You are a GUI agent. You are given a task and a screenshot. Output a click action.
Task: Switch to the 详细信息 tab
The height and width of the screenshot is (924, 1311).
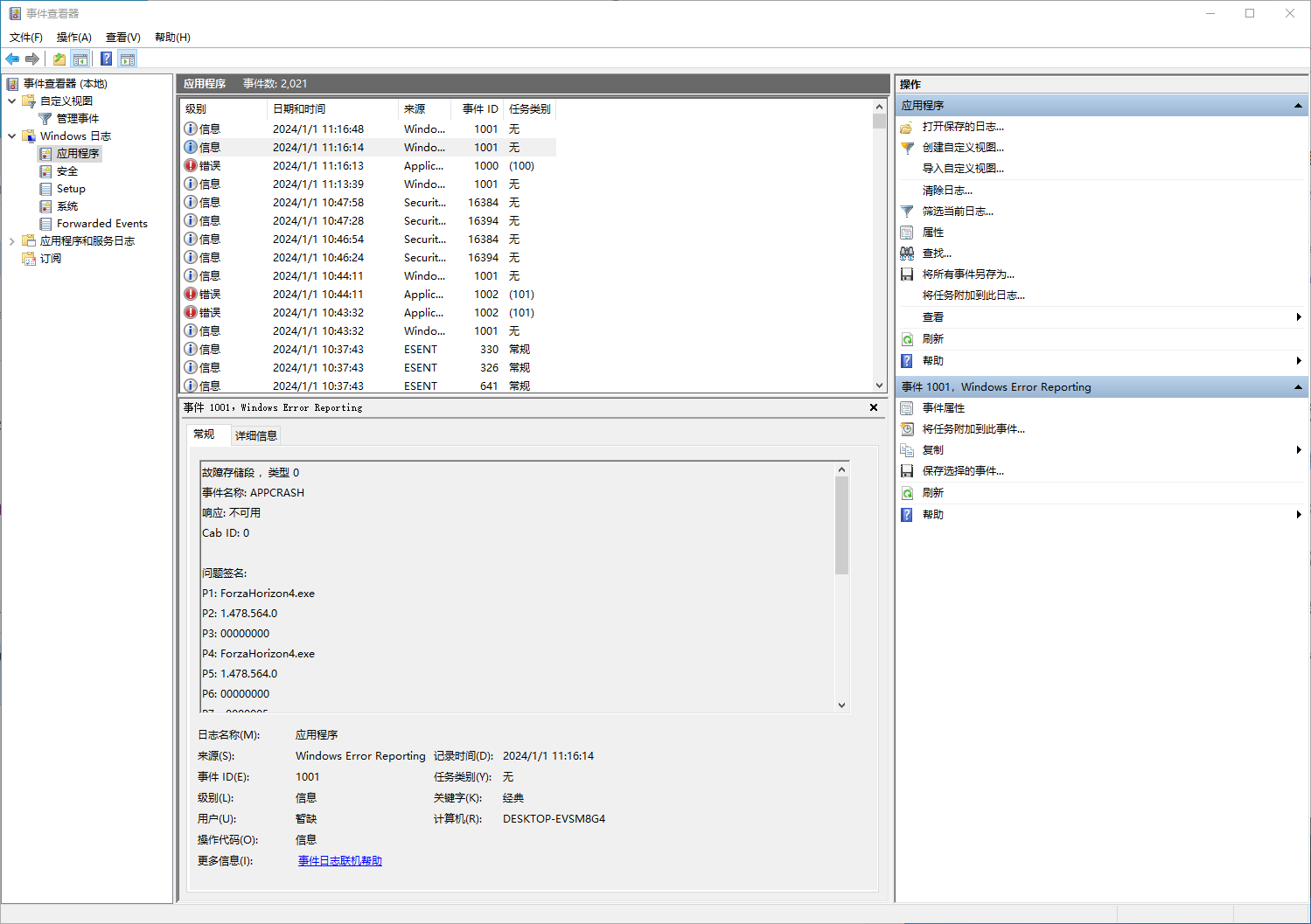click(256, 435)
